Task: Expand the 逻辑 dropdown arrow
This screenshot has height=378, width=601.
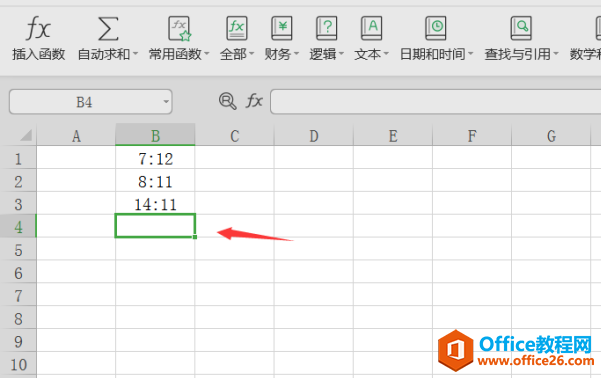Action: click(x=341, y=54)
